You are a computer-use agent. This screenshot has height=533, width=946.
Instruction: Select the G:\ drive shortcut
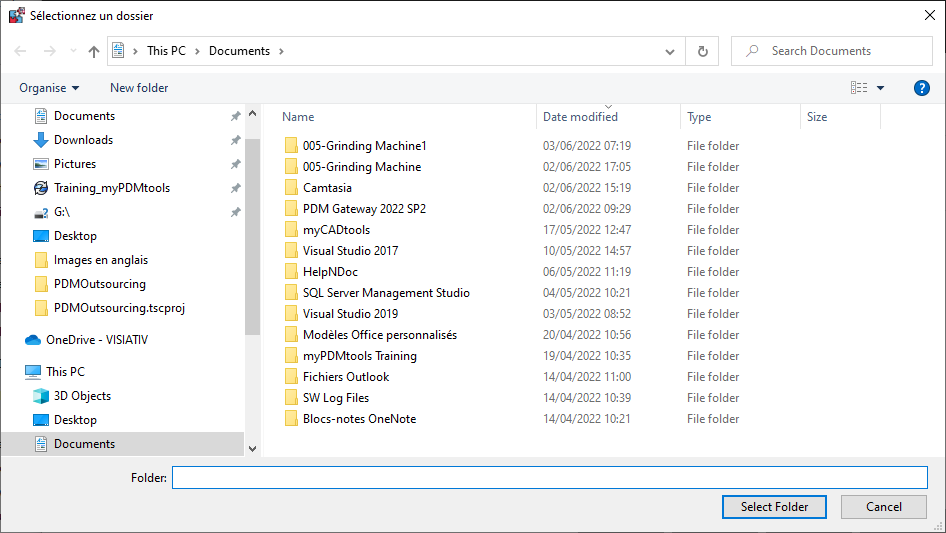click(61, 212)
